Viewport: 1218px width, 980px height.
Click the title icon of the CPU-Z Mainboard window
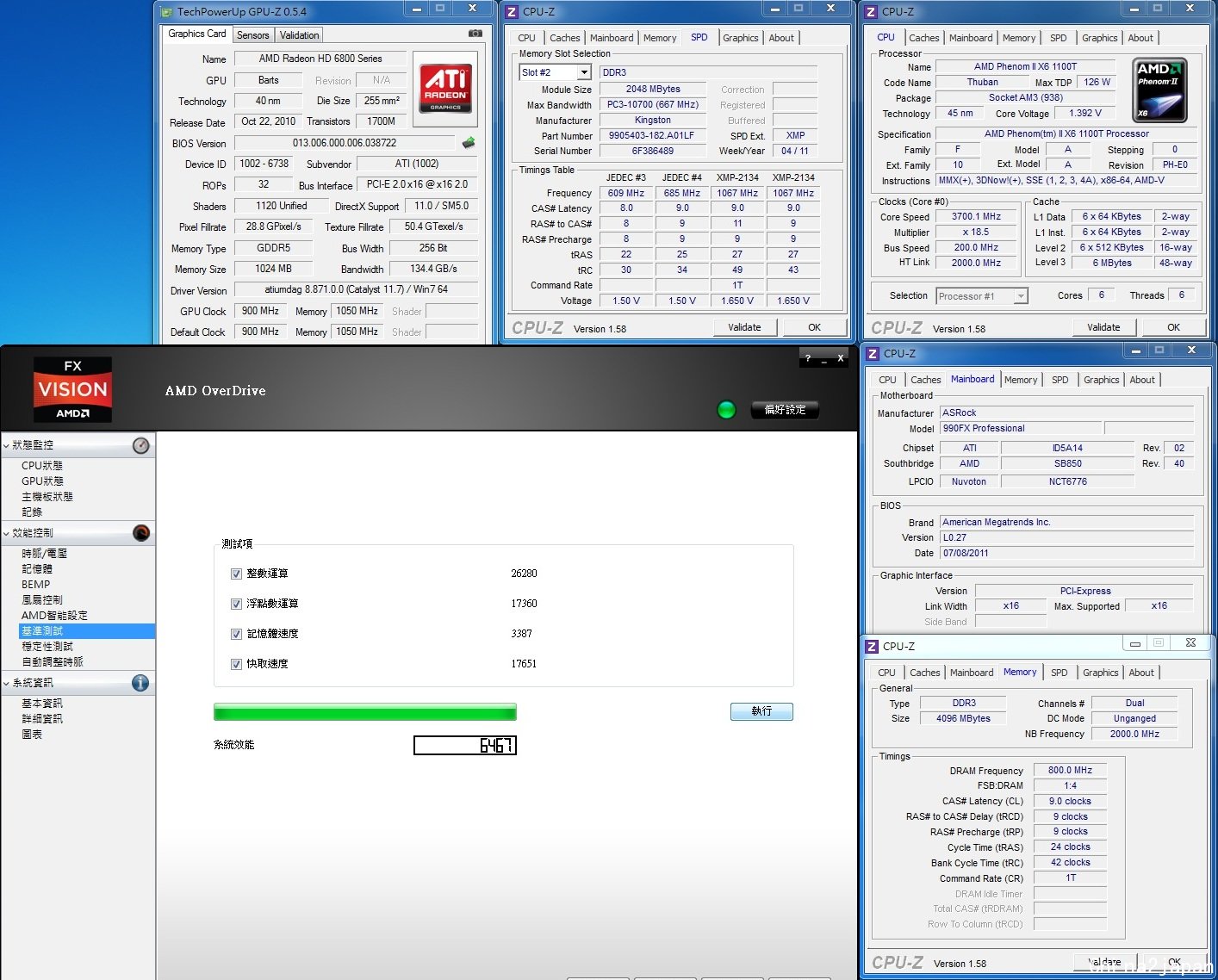tap(872, 353)
